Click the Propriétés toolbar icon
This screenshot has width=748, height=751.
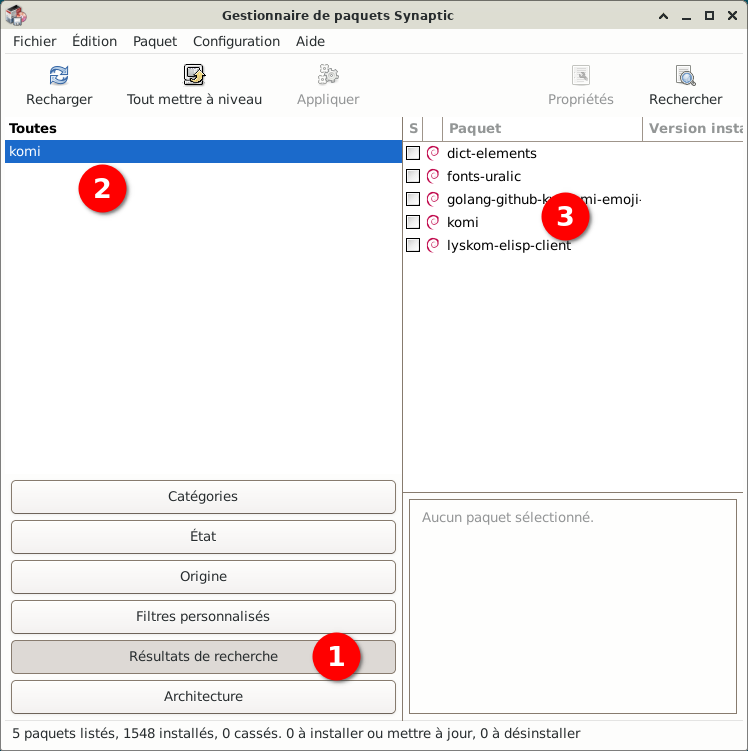[580, 75]
